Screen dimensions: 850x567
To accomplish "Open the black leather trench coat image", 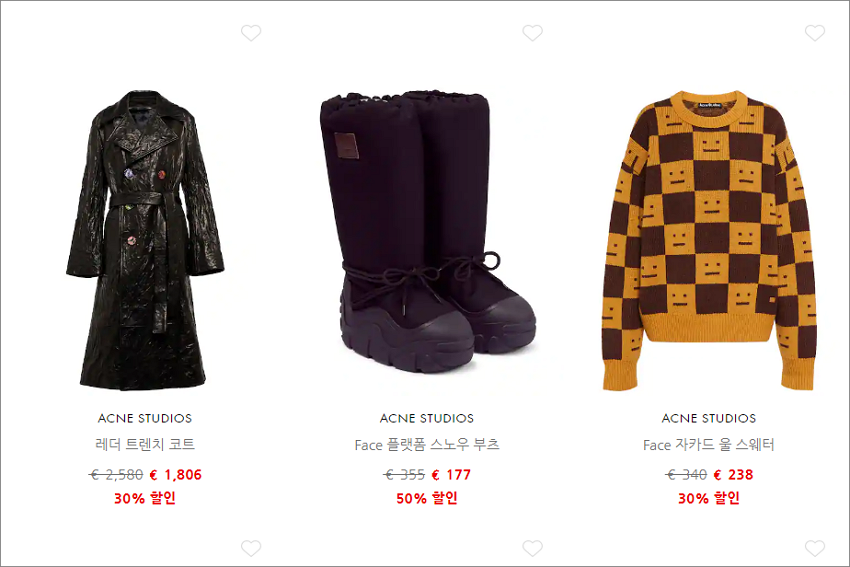I will 145,239.
